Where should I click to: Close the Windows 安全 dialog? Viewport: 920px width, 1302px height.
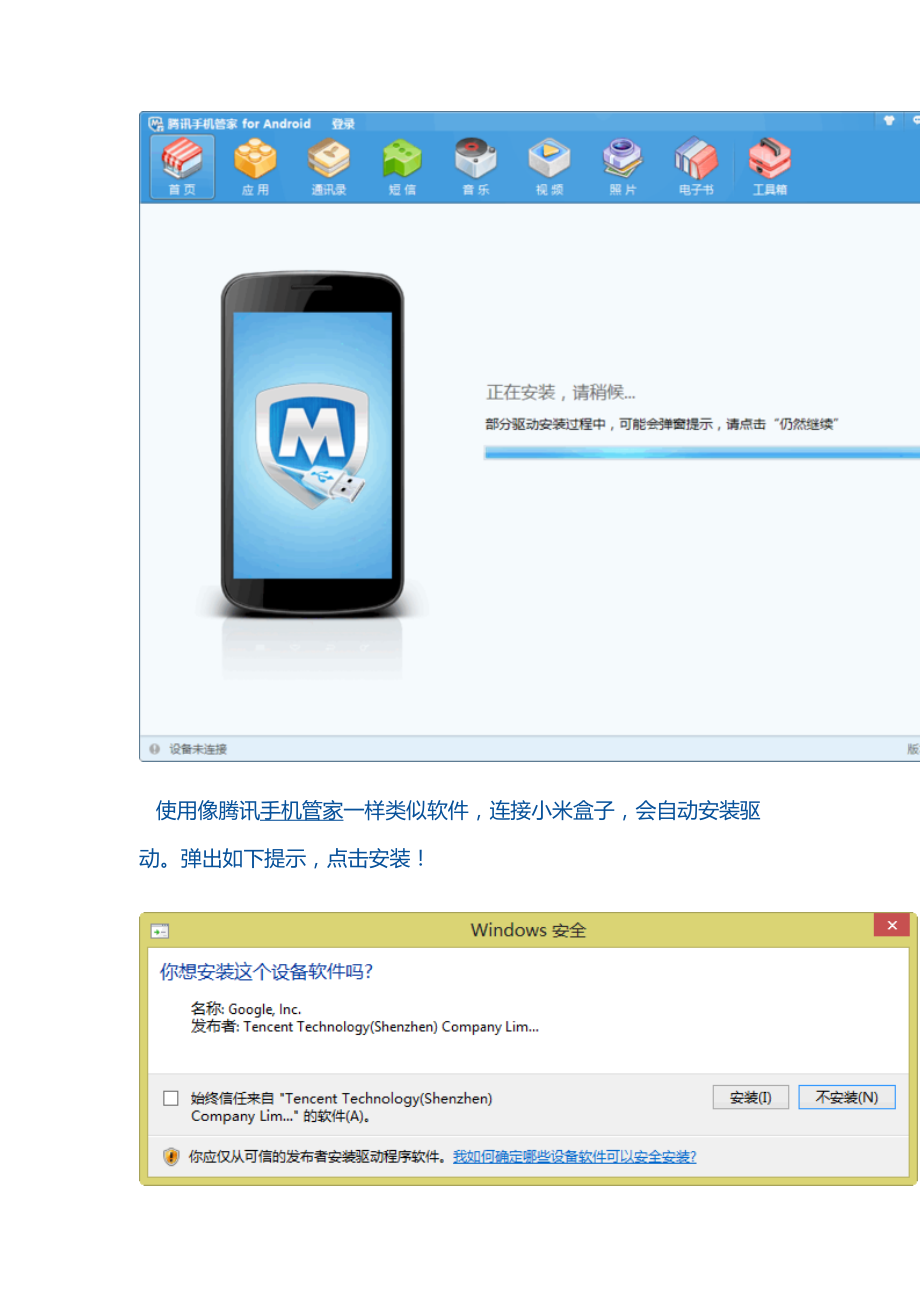(x=891, y=926)
